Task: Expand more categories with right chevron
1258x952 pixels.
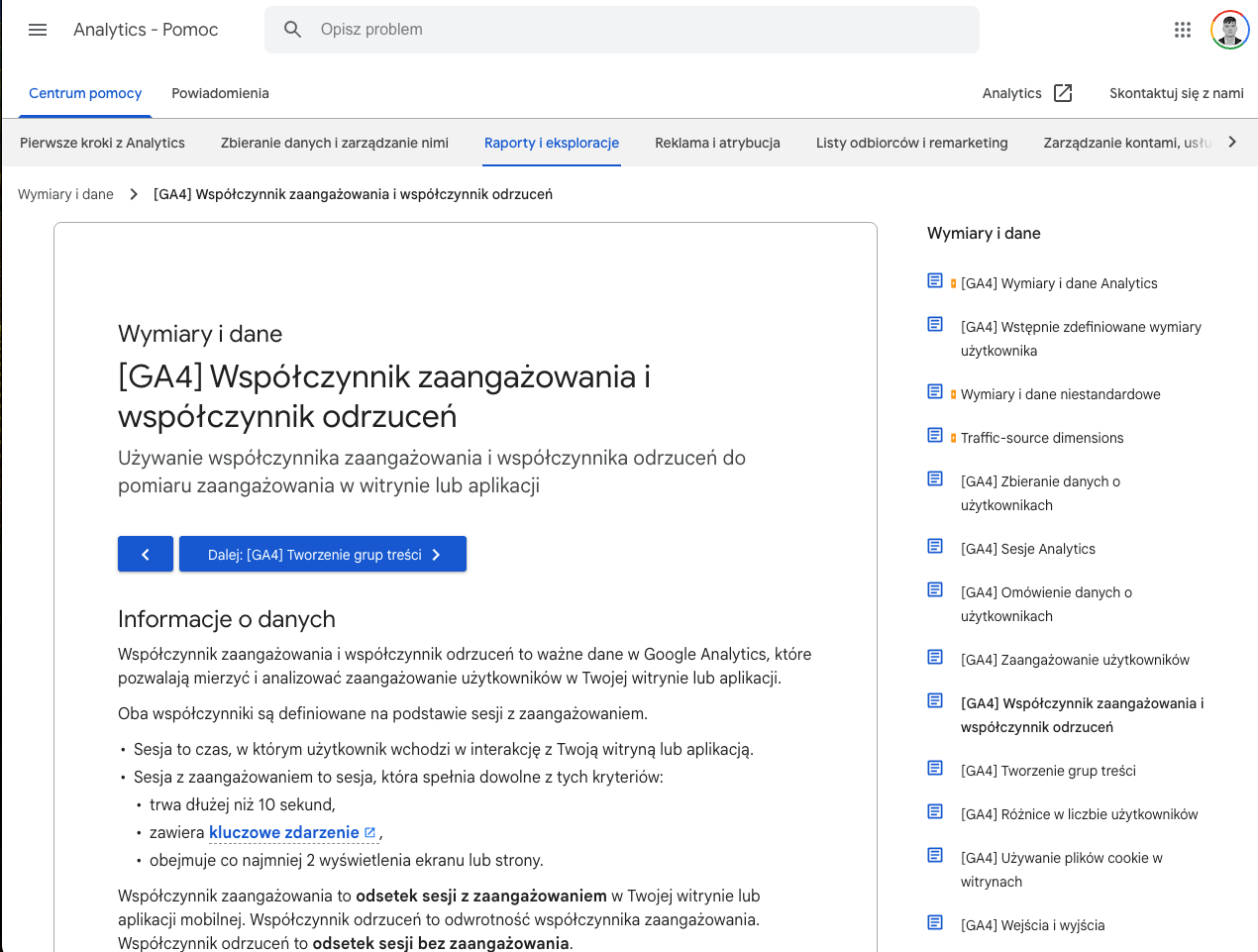Action: click(1232, 142)
